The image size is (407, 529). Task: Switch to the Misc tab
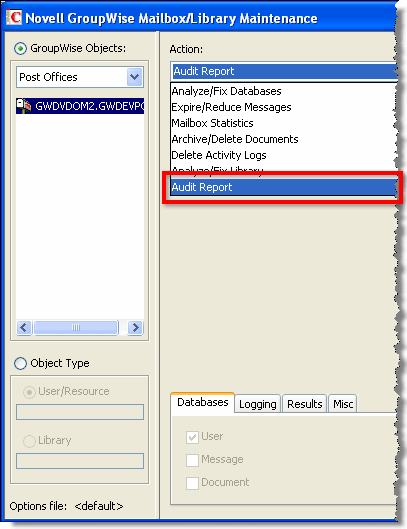(343, 404)
